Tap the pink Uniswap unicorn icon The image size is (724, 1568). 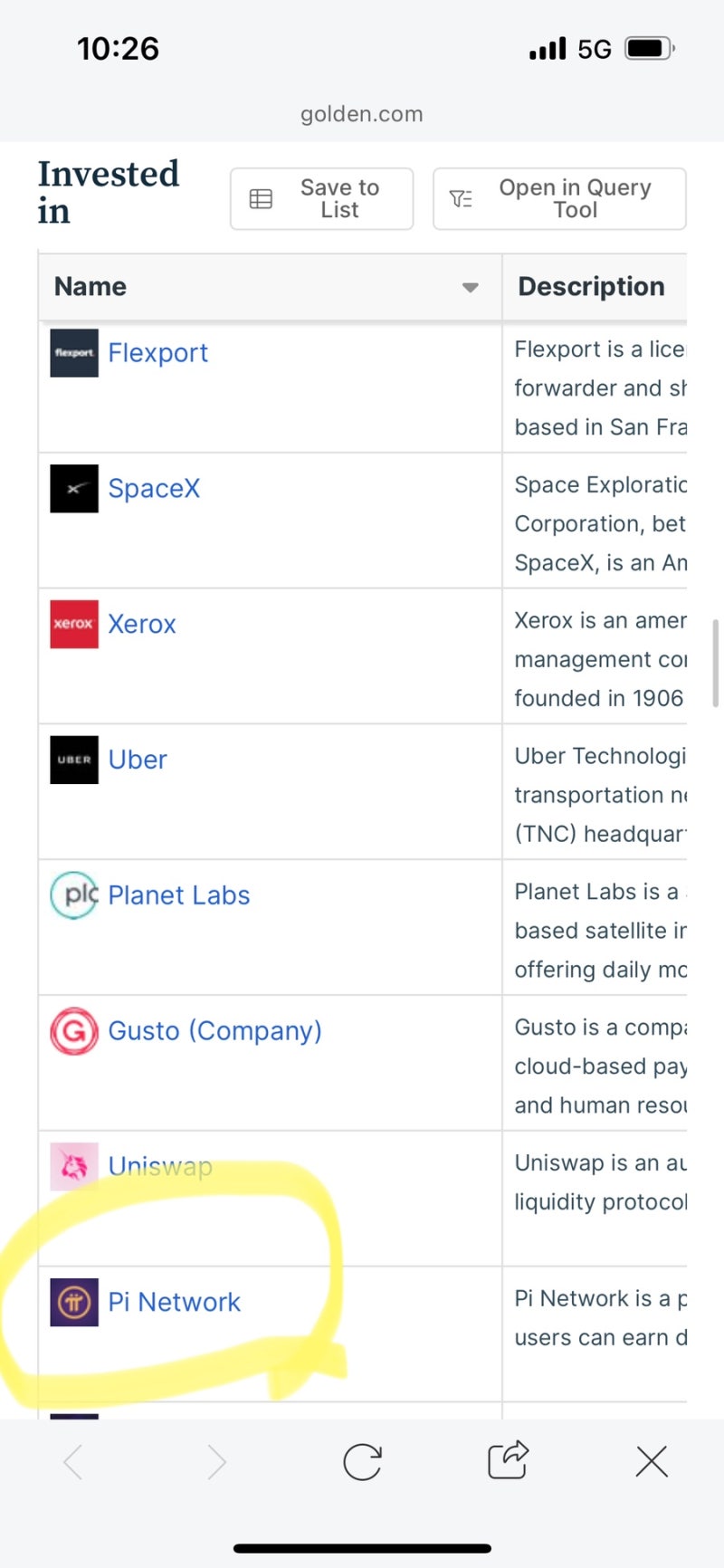pos(74,1166)
